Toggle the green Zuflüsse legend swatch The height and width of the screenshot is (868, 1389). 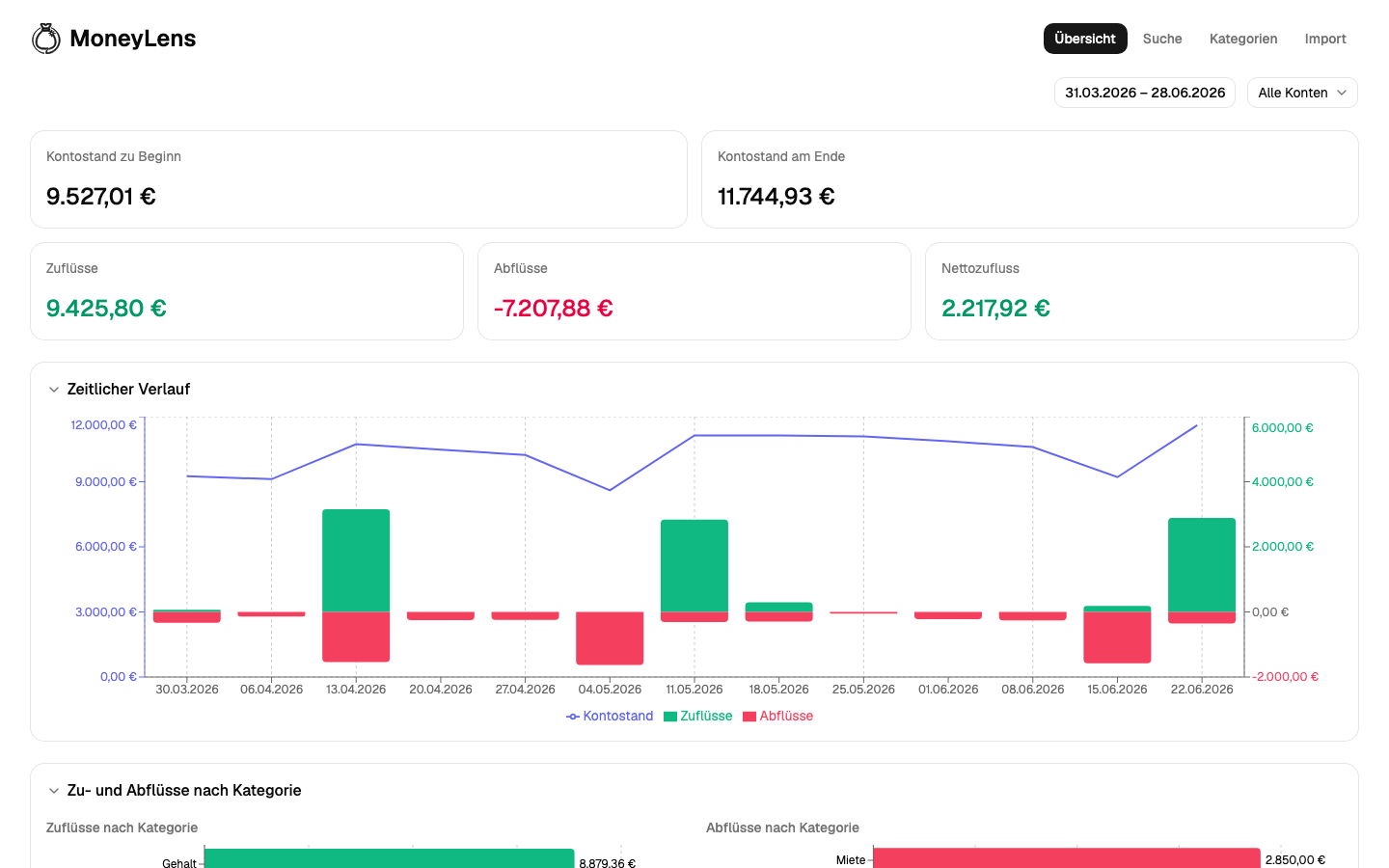point(670,717)
